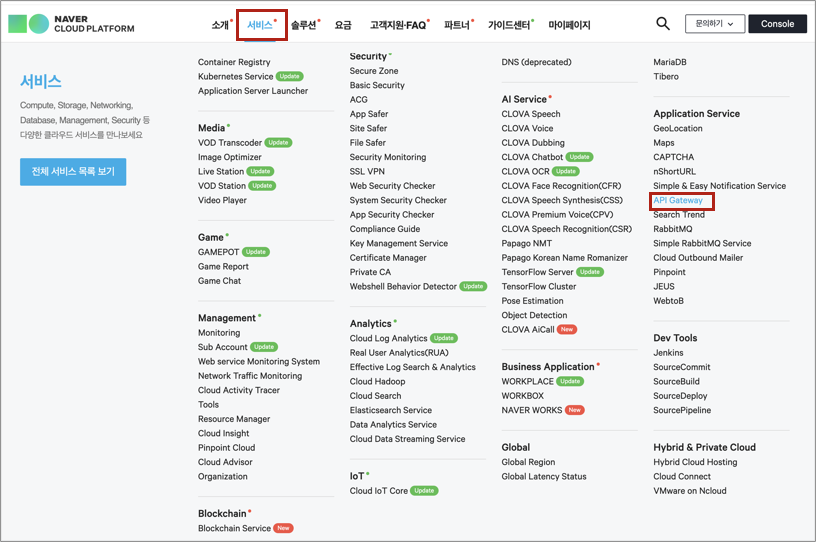Screen dimensions: 816x542
Task: Select Application Server Launcher
Action: click(x=253, y=91)
